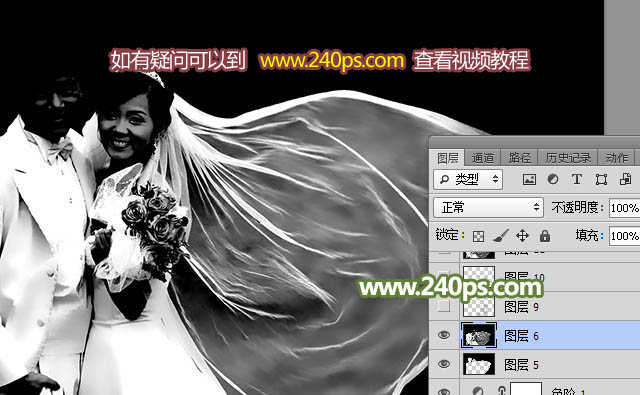Toggle visibility of the adjustment layer at bottom

point(444,391)
